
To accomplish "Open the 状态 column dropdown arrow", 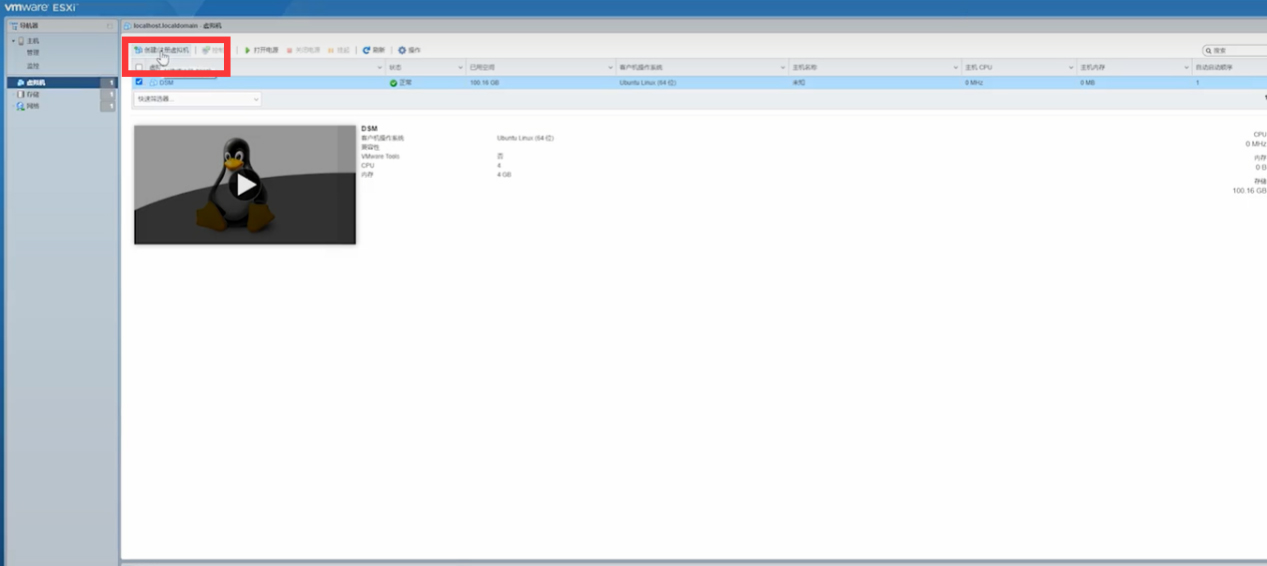I will [461, 68].
